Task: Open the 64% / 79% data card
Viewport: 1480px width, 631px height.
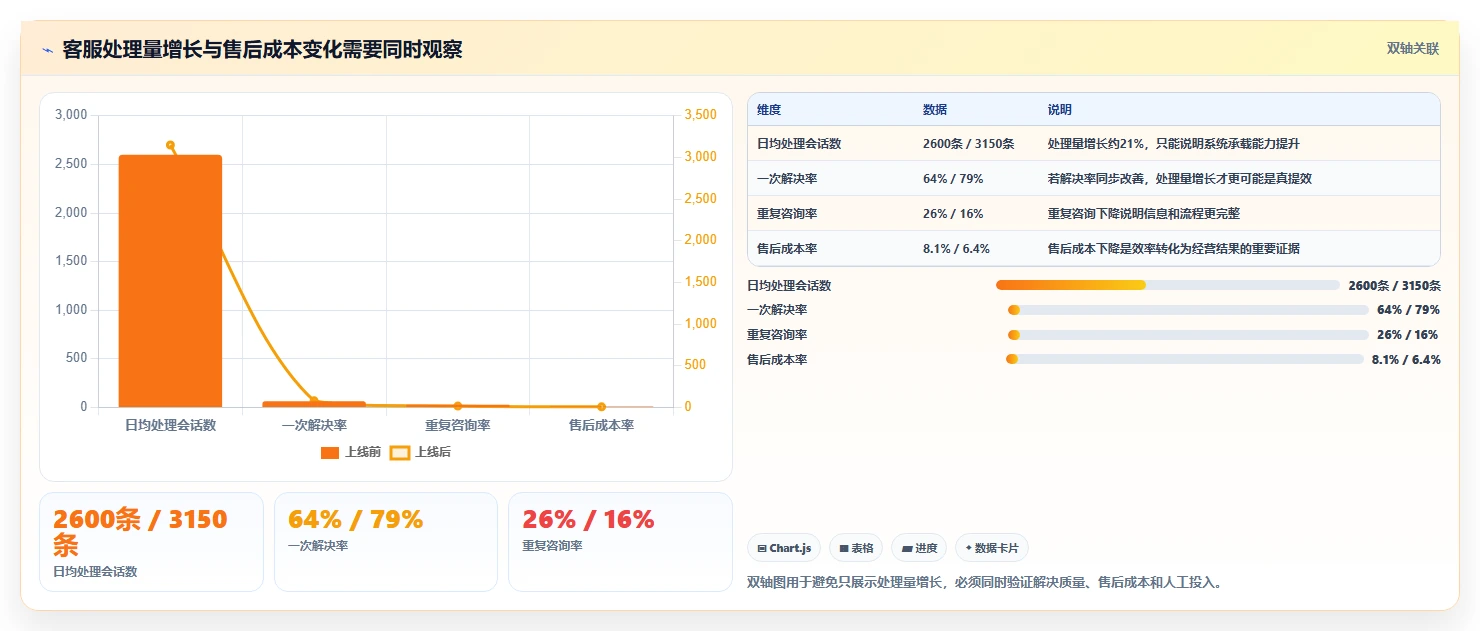Action: point(386,542)
